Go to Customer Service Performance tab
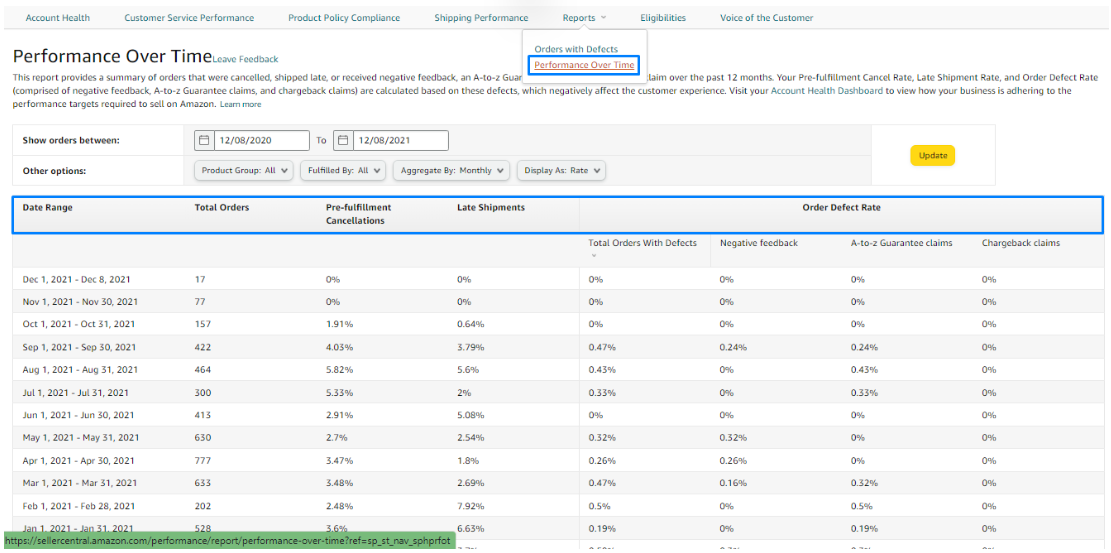 pyautogui.click(x=189, y=18)
